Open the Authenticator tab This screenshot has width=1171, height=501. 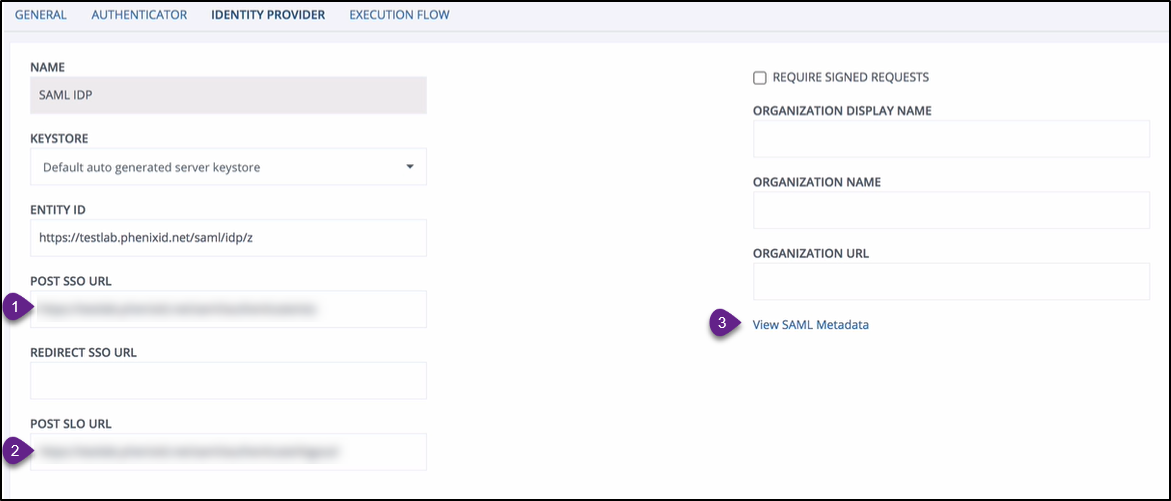139,15
